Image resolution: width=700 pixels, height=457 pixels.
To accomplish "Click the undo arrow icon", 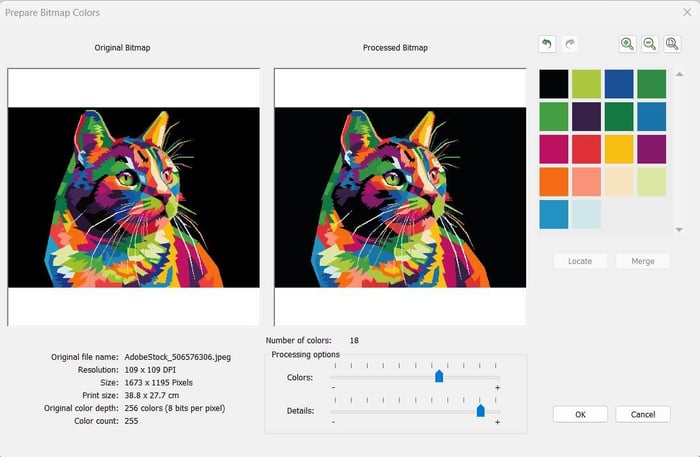I will tap(546, 44).
